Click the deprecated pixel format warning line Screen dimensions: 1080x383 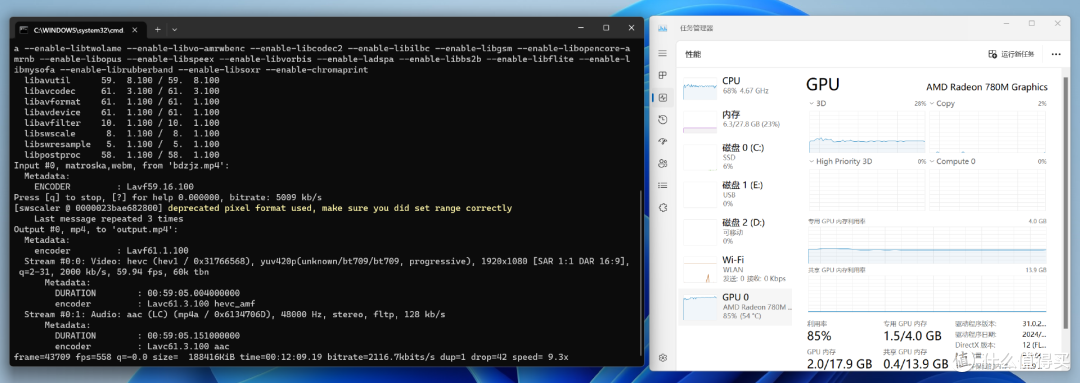click(263, 208)
